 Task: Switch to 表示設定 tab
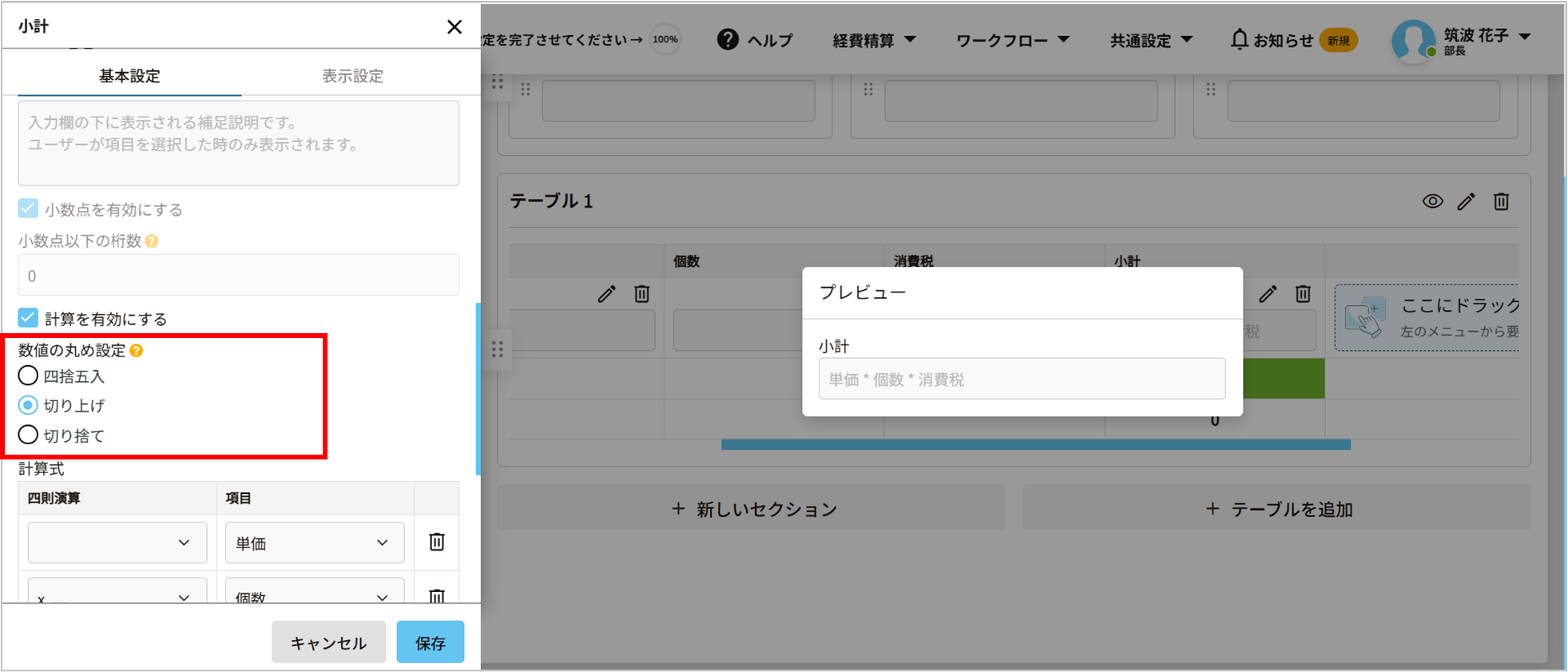[352, 76]
